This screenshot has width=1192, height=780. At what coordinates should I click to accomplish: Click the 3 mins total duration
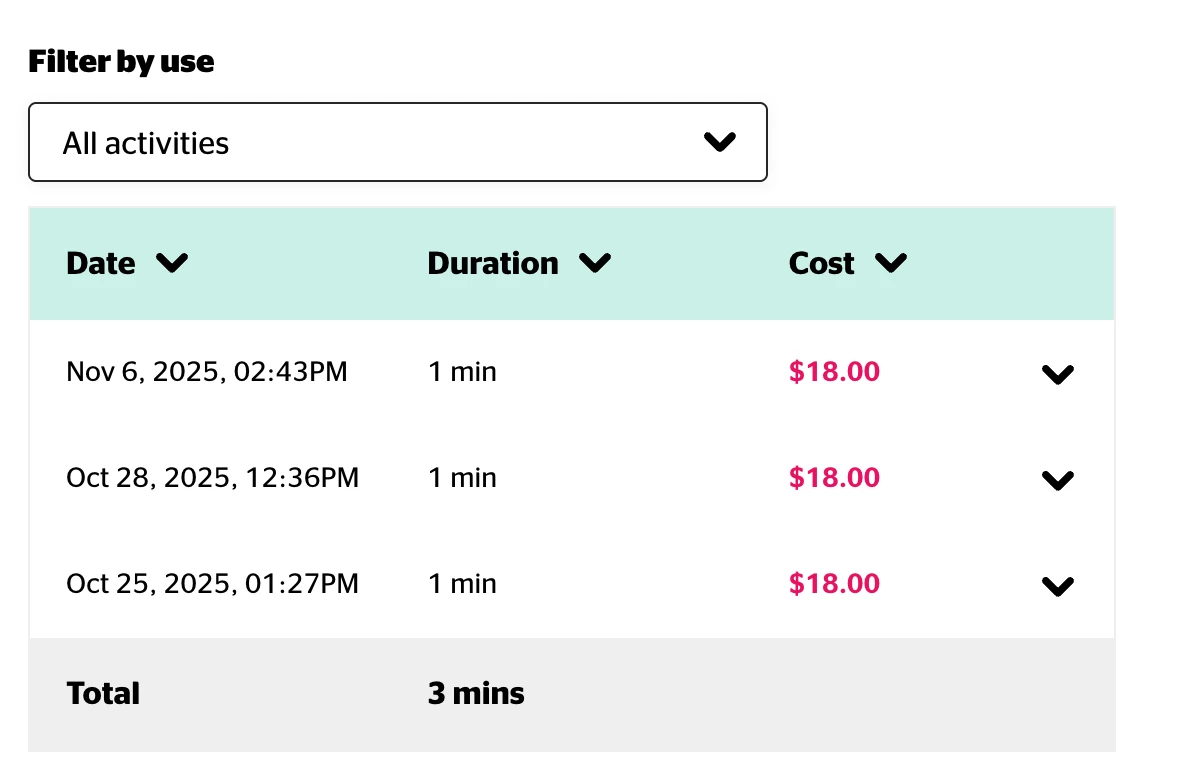coord(476,693)
